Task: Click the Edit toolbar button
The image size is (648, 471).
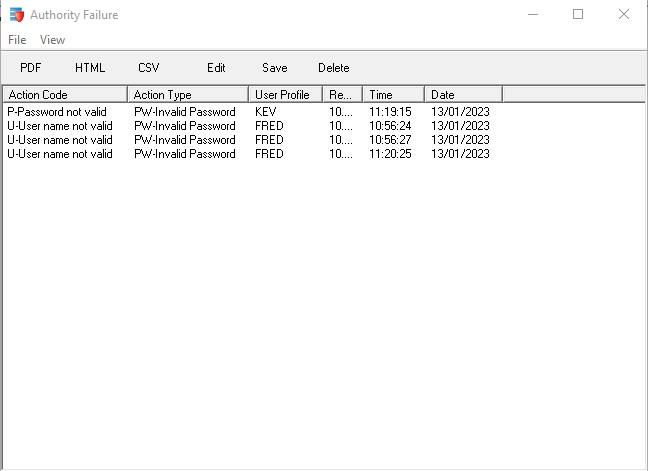Action: [x=216, y=68]
